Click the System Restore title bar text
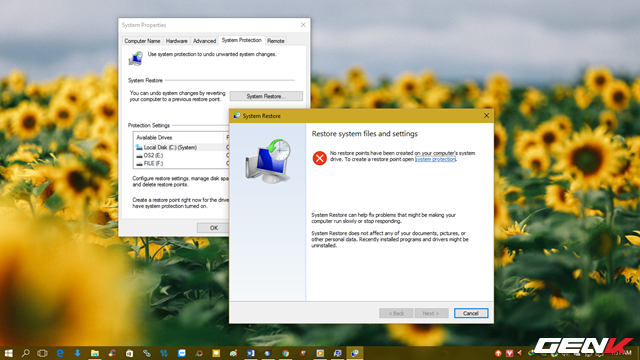 (262, 116)
